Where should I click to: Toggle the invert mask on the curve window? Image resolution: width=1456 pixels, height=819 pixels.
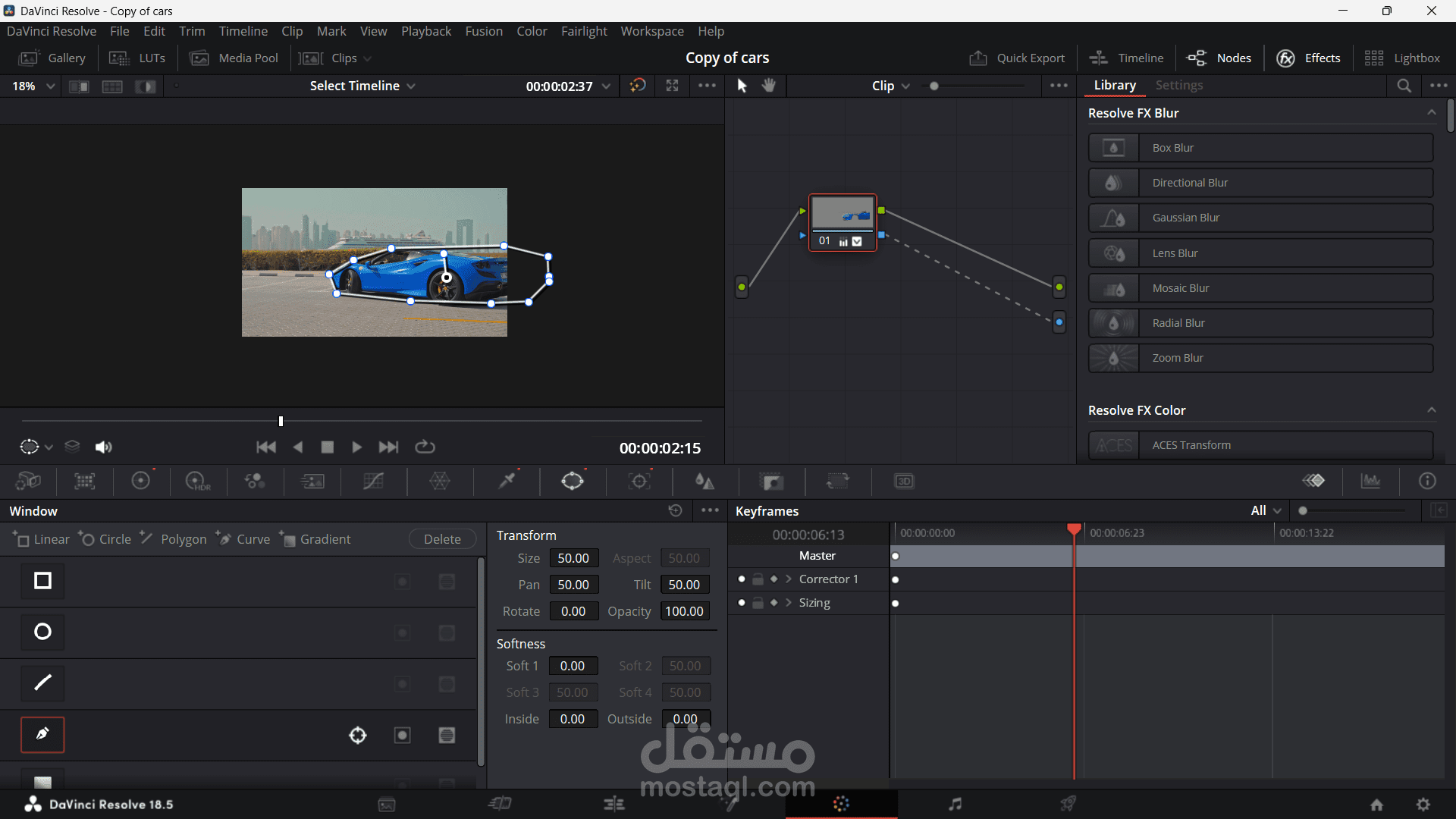tap(403, 735)
